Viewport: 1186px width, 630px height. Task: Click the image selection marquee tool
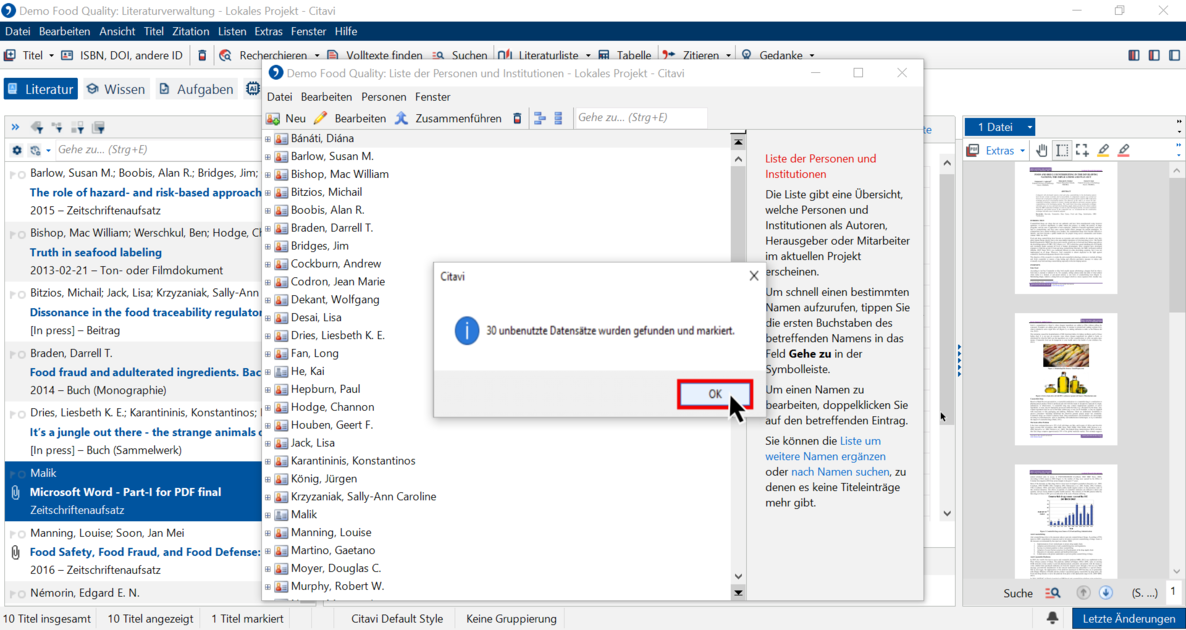[1082, 151]
